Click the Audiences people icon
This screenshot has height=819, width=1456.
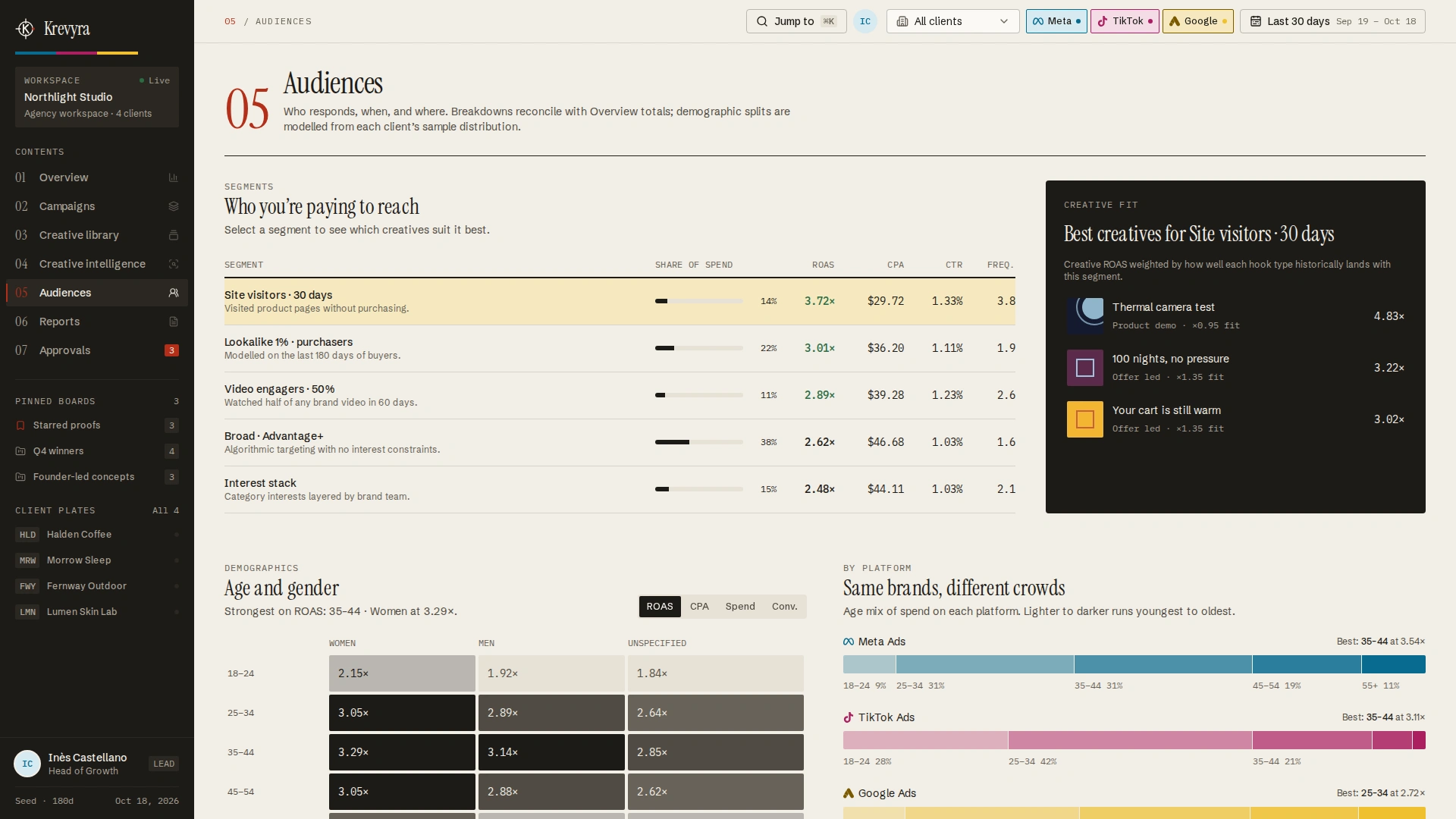[173, 293]
